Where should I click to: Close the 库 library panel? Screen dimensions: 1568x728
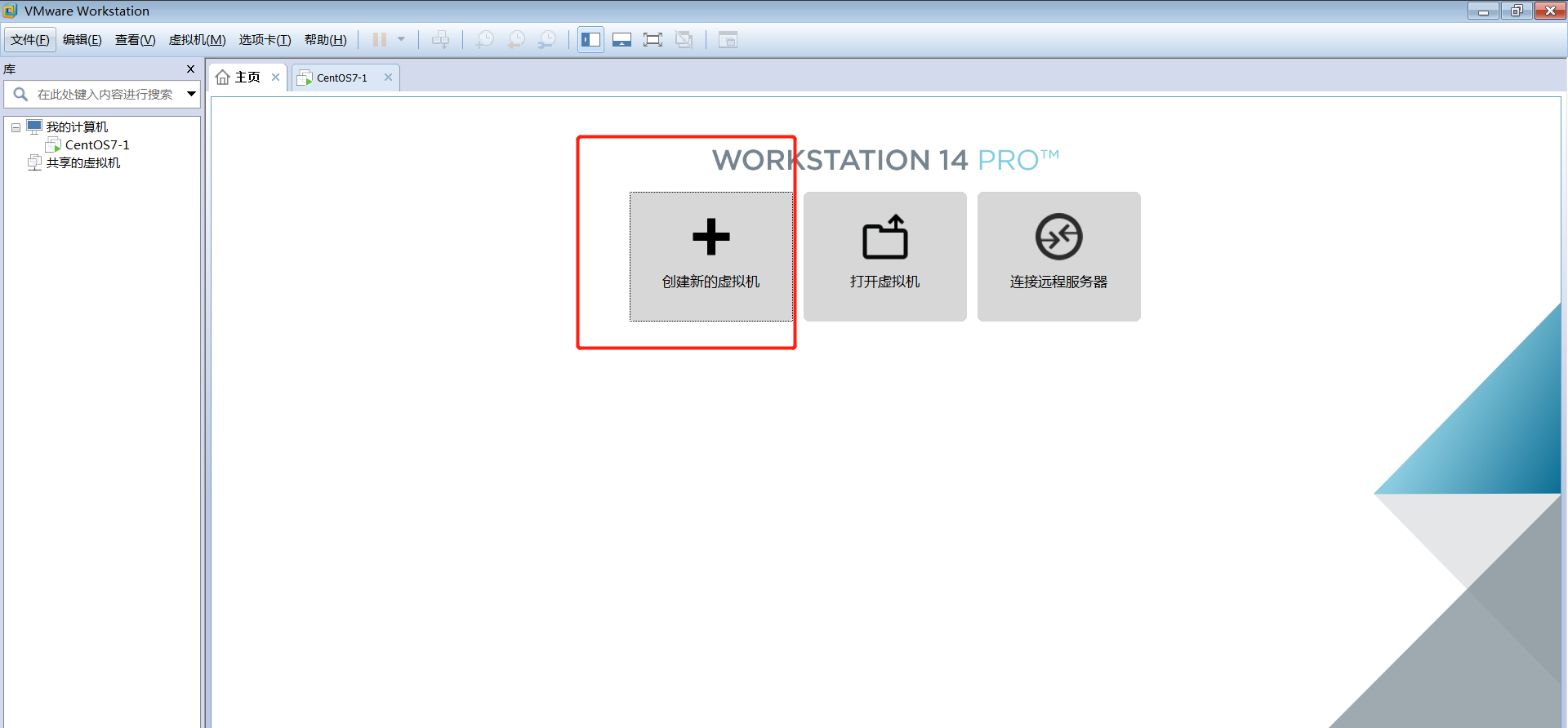click(x=191, y=69)
